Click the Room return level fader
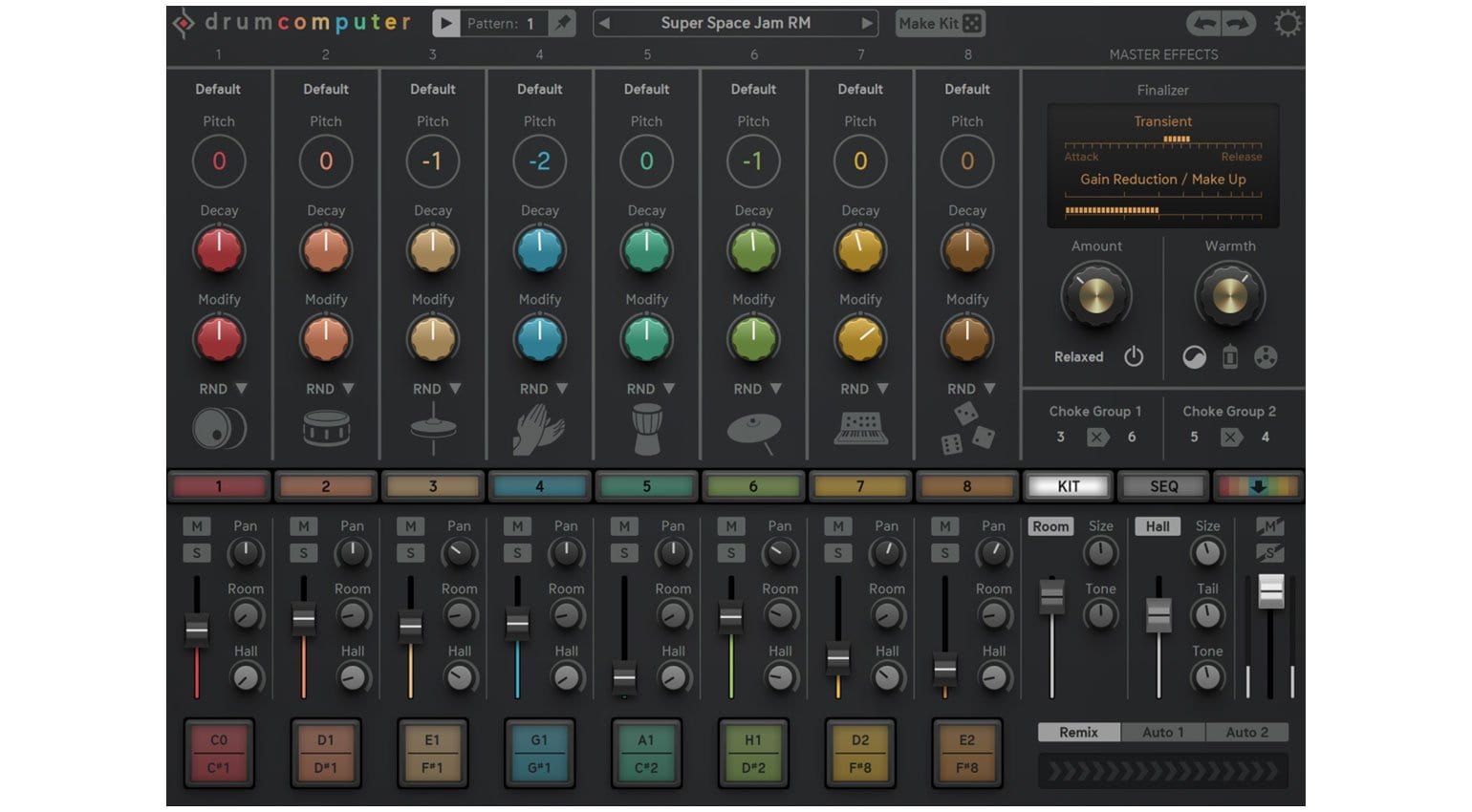The height and width of the screenshot is (812, 1472). [1051, 597]
